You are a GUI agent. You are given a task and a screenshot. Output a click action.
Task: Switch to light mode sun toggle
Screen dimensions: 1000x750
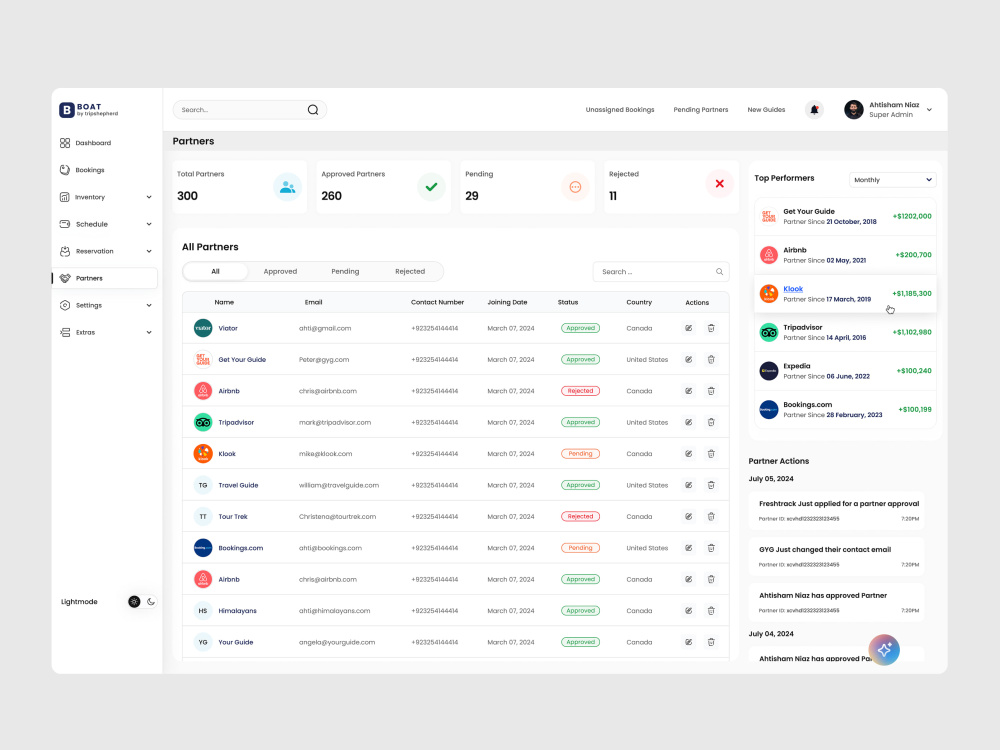point(134,601)
